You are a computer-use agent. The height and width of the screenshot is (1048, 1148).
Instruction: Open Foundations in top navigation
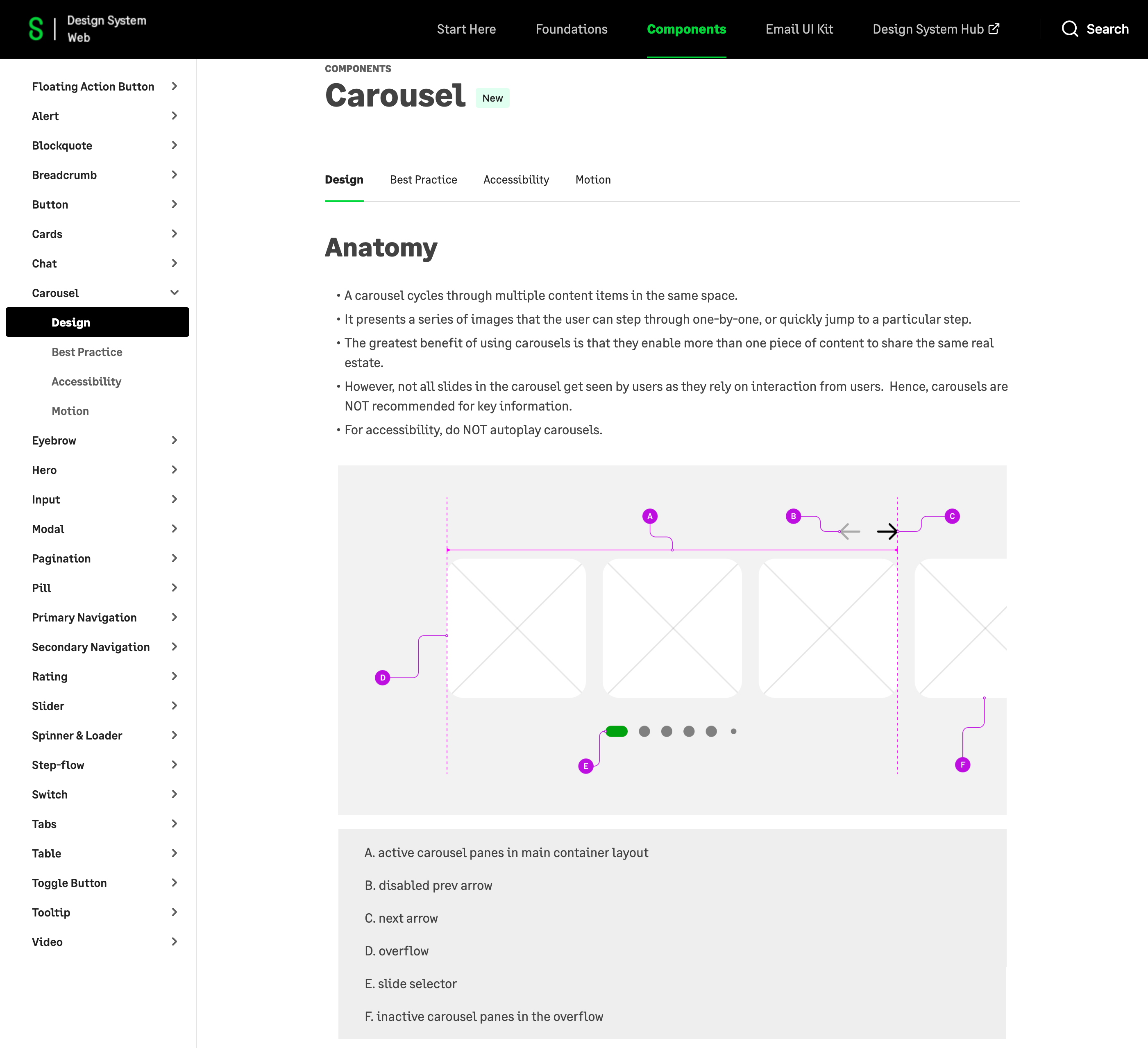coord(571,29)
